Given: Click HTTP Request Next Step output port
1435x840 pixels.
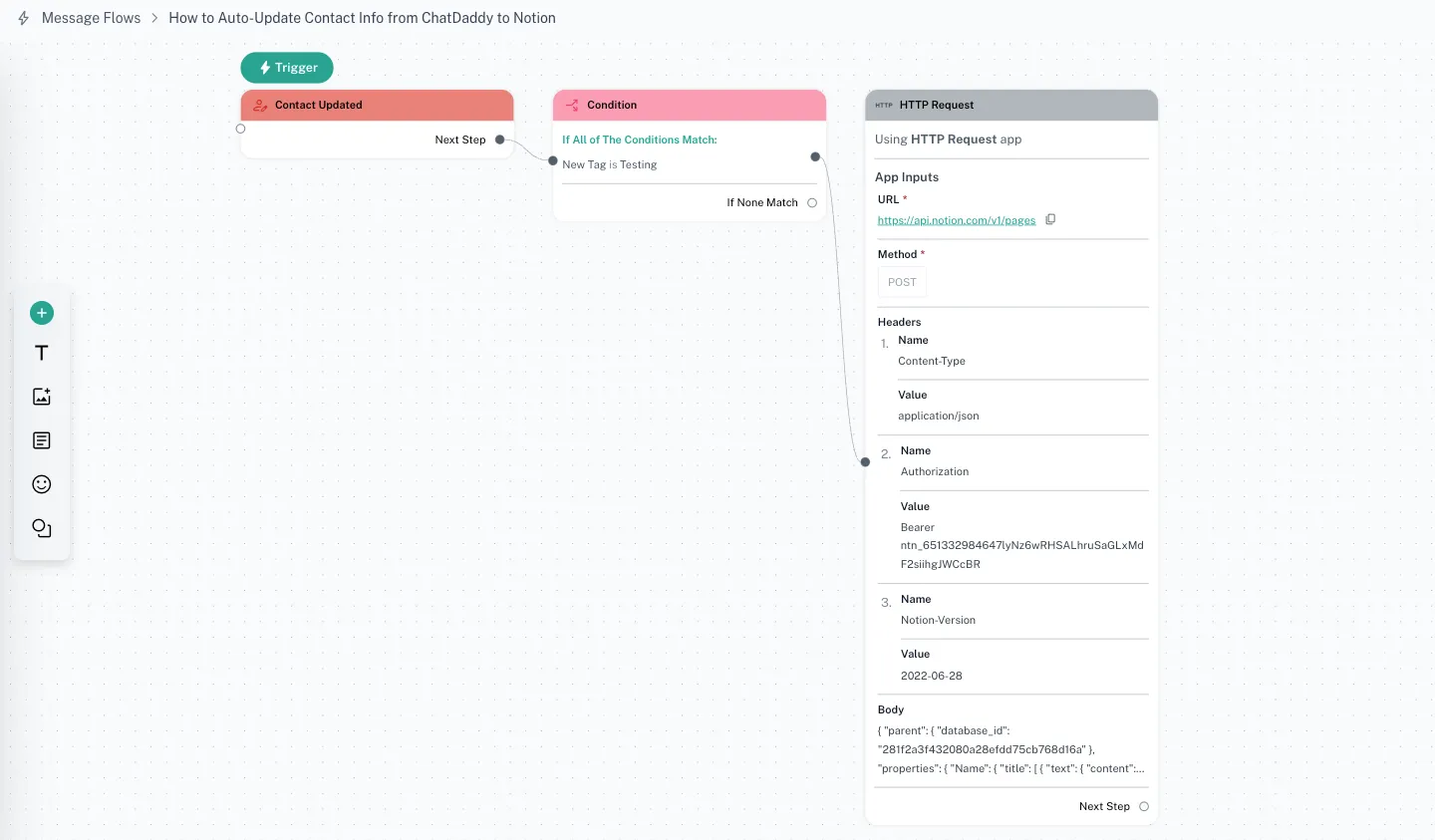Looking at the screenshot, I should (1144, 806).
